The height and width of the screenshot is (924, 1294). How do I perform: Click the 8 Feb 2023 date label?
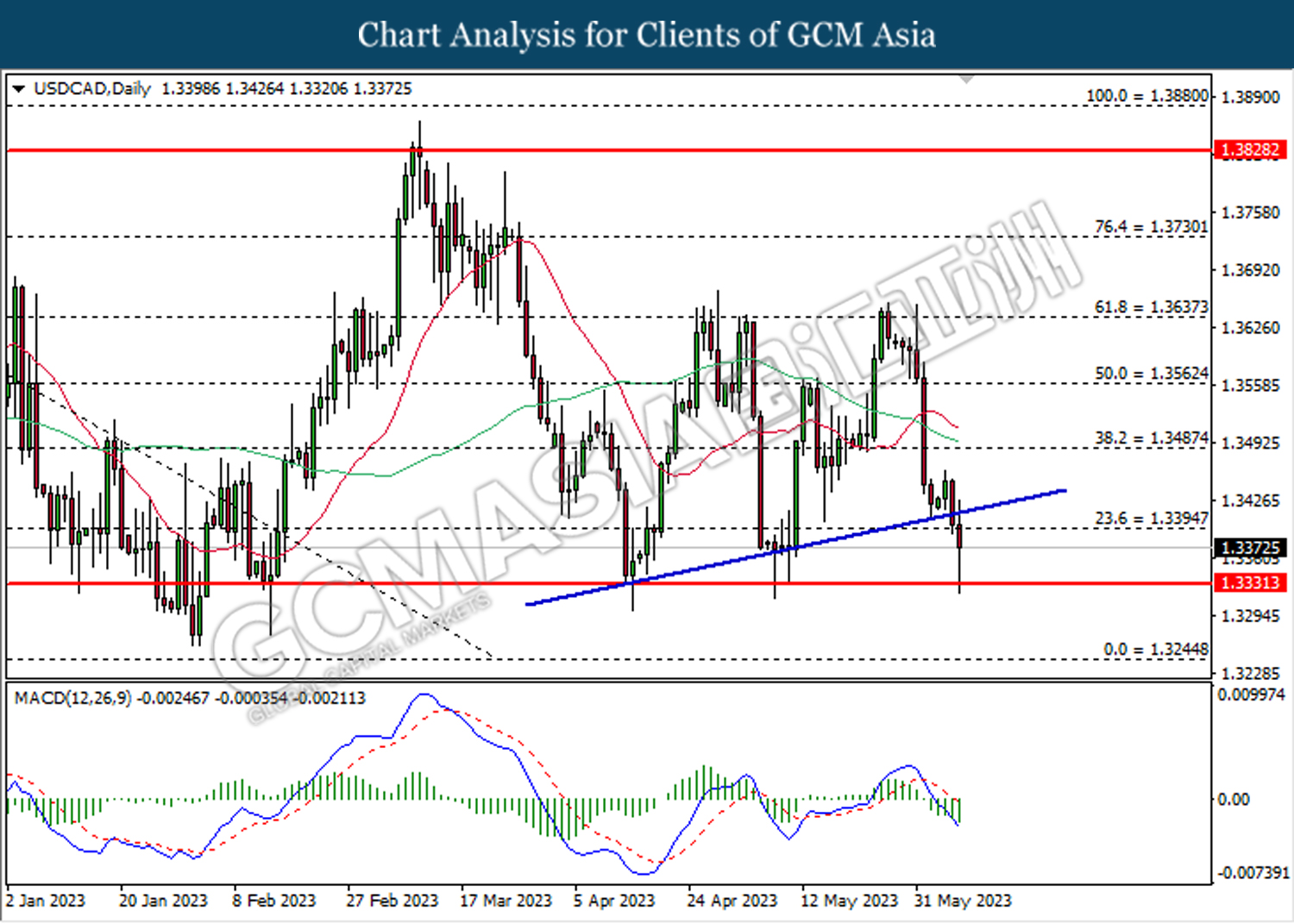pyautogui.click(x=274, y=901)
